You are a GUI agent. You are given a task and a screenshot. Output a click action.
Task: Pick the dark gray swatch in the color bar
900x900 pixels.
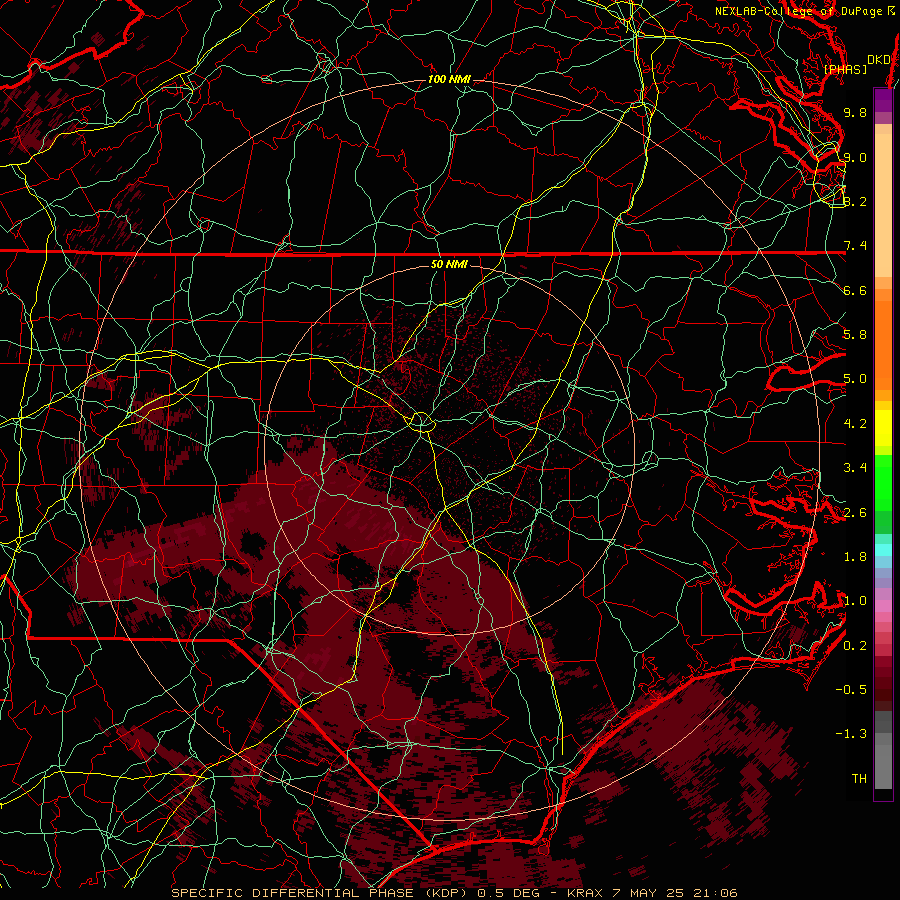pyautogui.click(x=883, y=722)
